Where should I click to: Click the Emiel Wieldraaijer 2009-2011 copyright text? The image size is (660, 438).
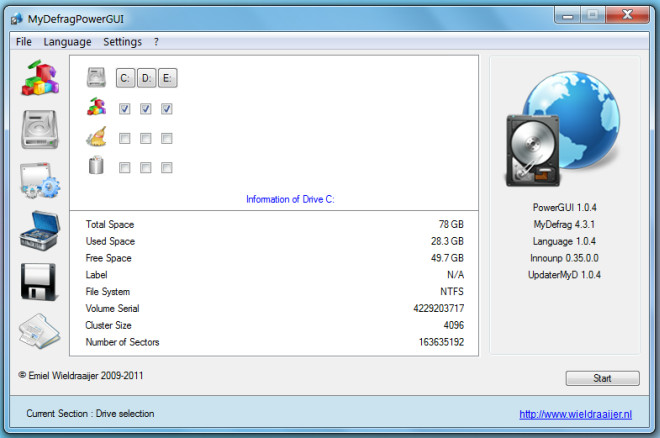pyautogui.click(x=81, y=375)
